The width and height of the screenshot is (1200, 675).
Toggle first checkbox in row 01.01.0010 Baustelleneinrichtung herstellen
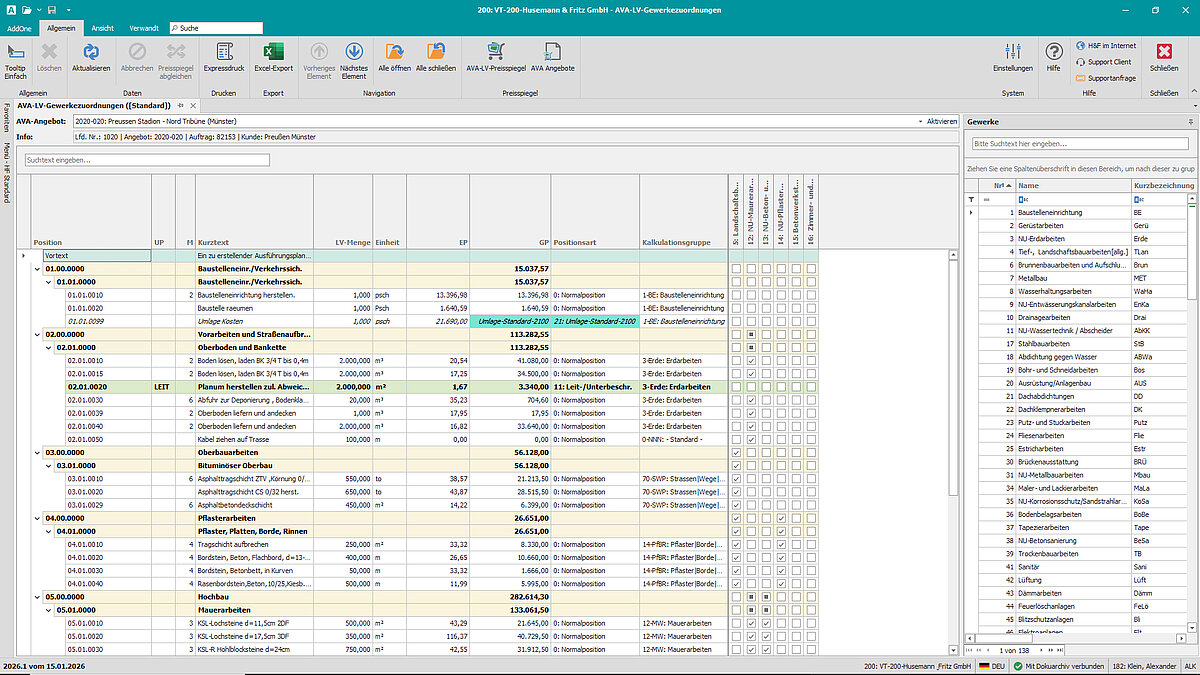[737, 295]
